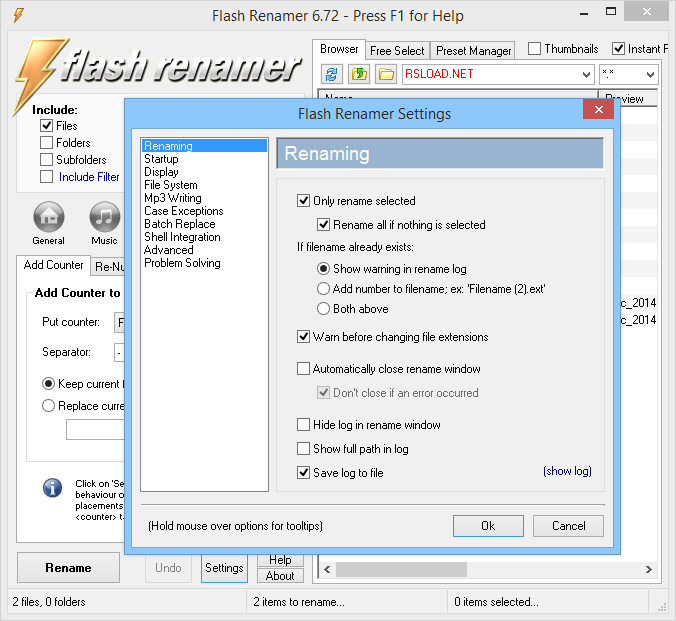Switch to the Add Counter tab
The height and width of the screenshot is (621, 676).
[53, 265]
